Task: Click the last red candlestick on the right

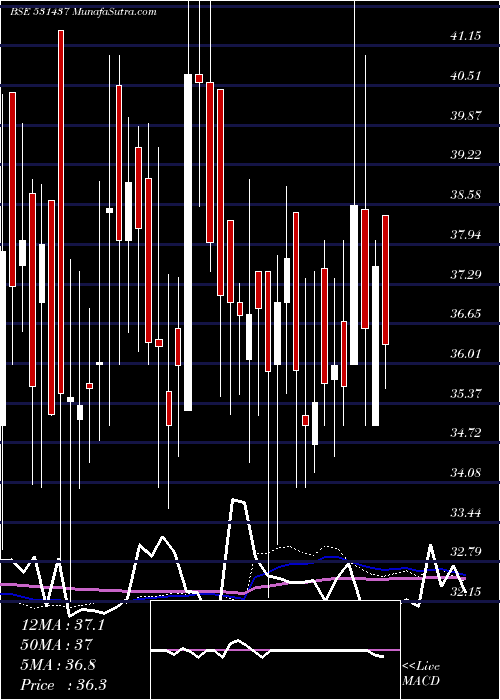Action: point(385,280)
